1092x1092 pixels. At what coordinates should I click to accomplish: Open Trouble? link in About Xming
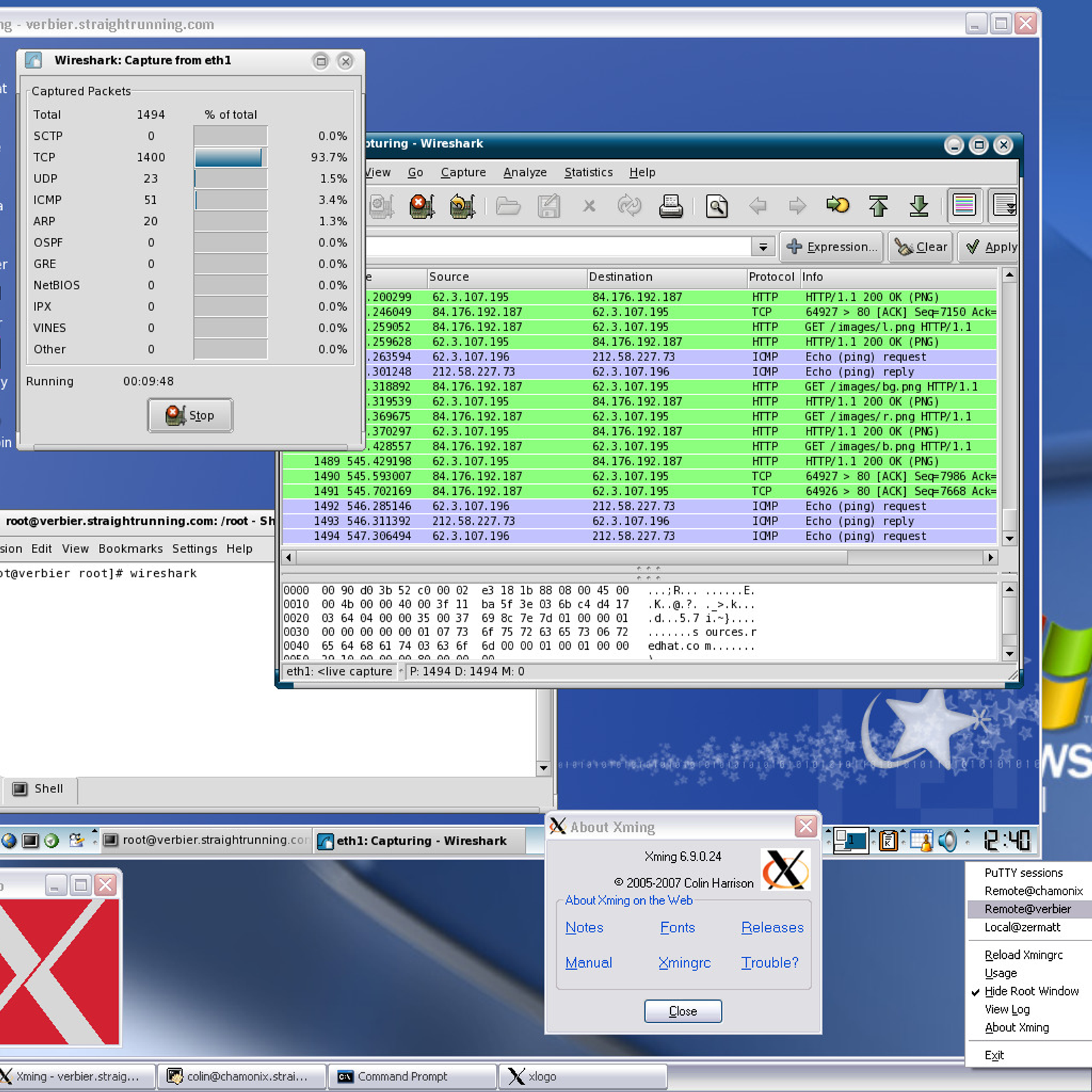(x=770, y=963)
